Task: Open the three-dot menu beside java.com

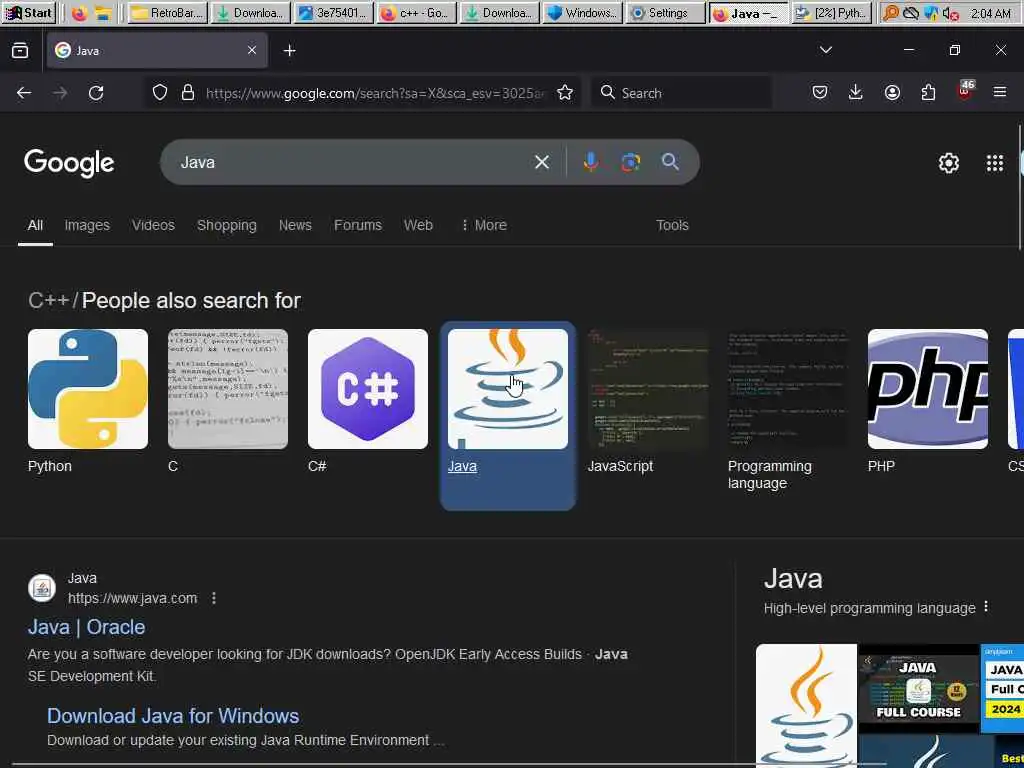Action: 214,598
